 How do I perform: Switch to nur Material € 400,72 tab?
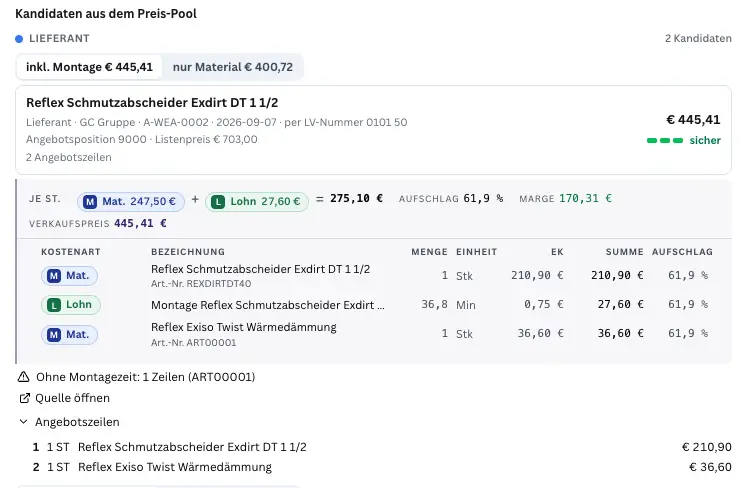click(232, 67)
